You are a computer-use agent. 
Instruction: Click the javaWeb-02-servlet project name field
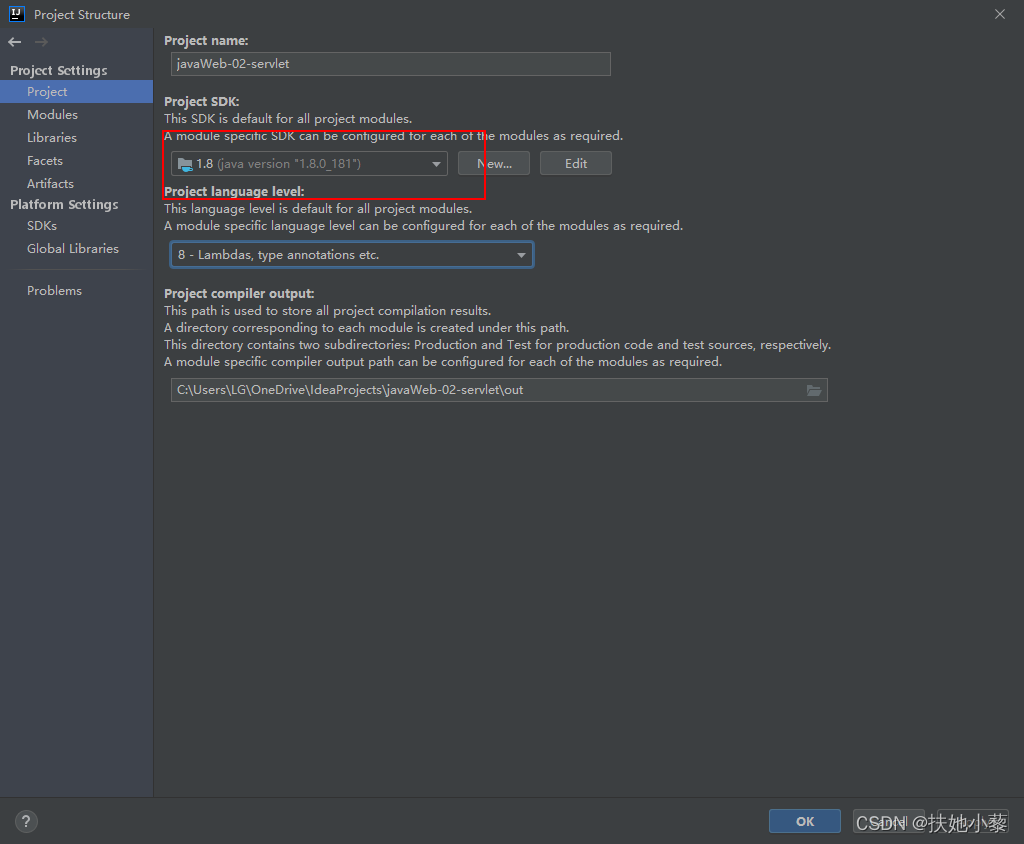[390, 64]
